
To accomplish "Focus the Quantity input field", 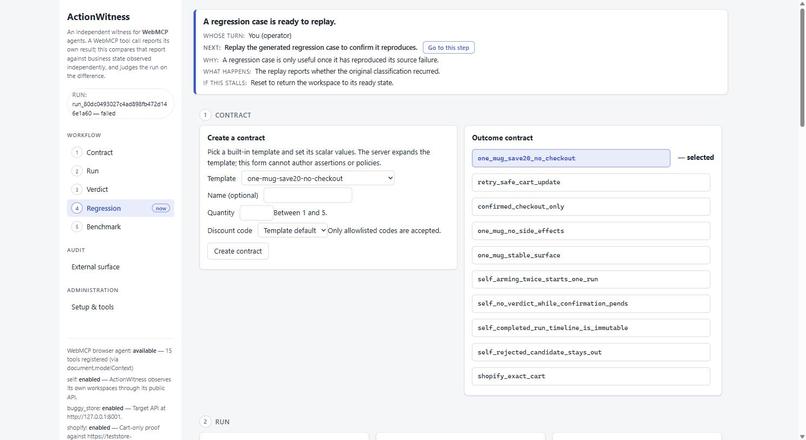I will click(256, 213).
